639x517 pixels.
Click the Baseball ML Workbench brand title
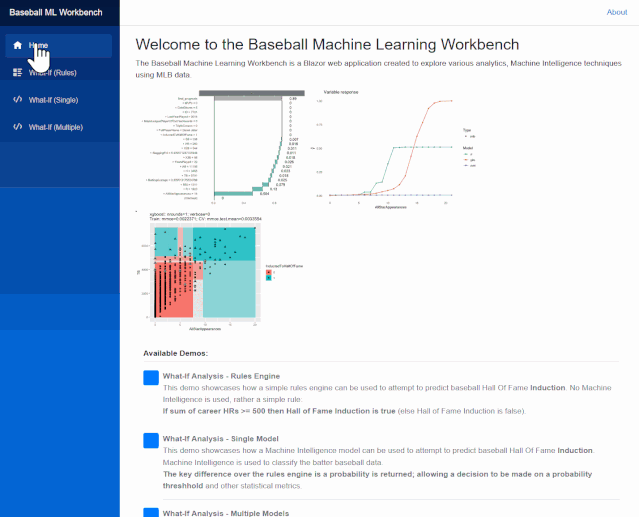(56, 13)
